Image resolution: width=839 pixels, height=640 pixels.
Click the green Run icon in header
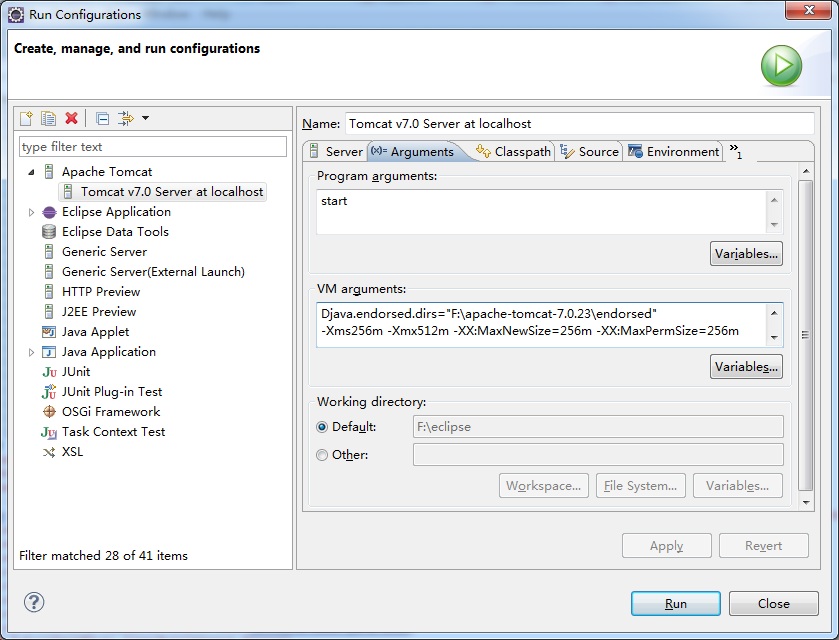(x=781, y=66)
